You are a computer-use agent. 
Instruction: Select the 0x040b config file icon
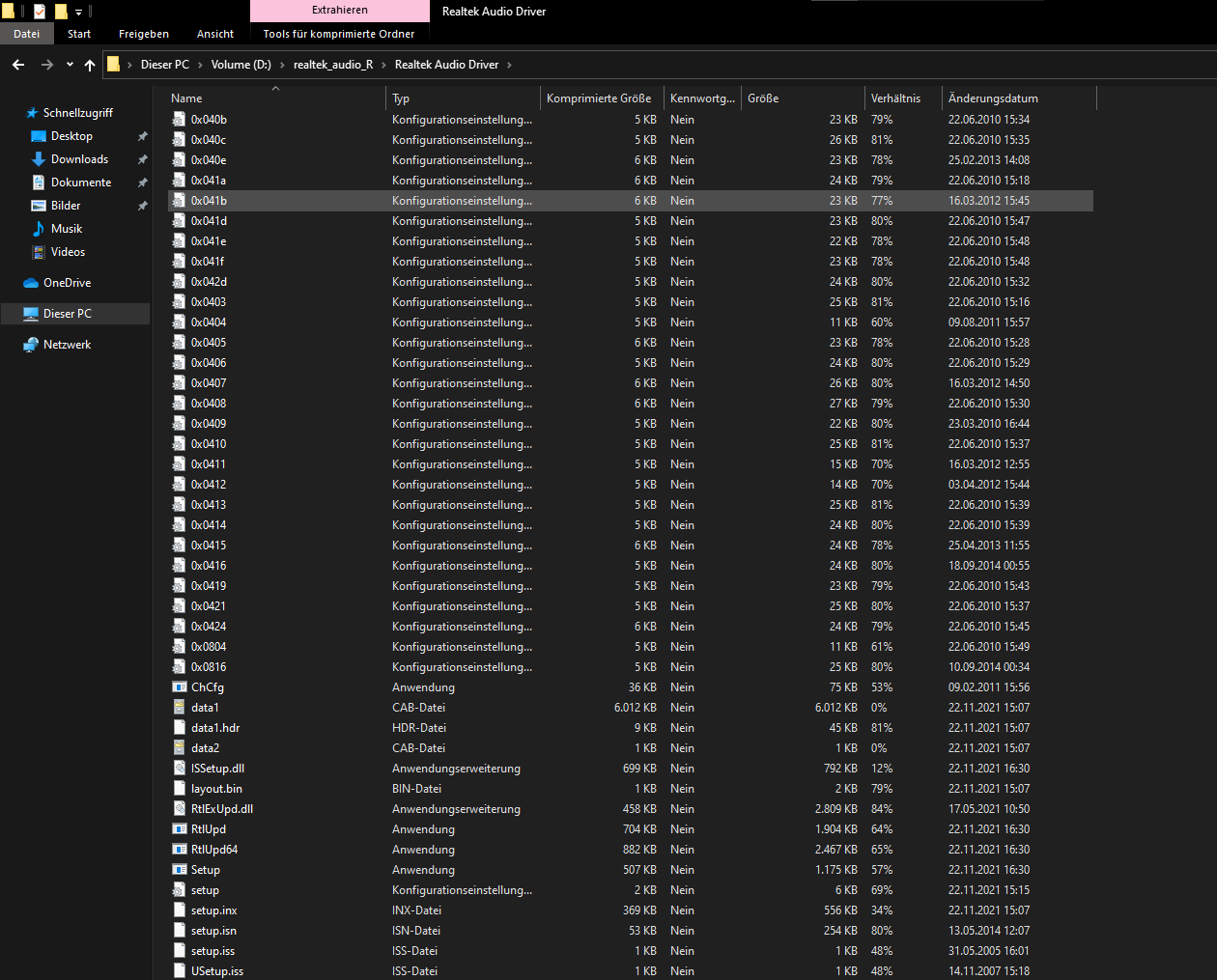click(x=179, y=120)
